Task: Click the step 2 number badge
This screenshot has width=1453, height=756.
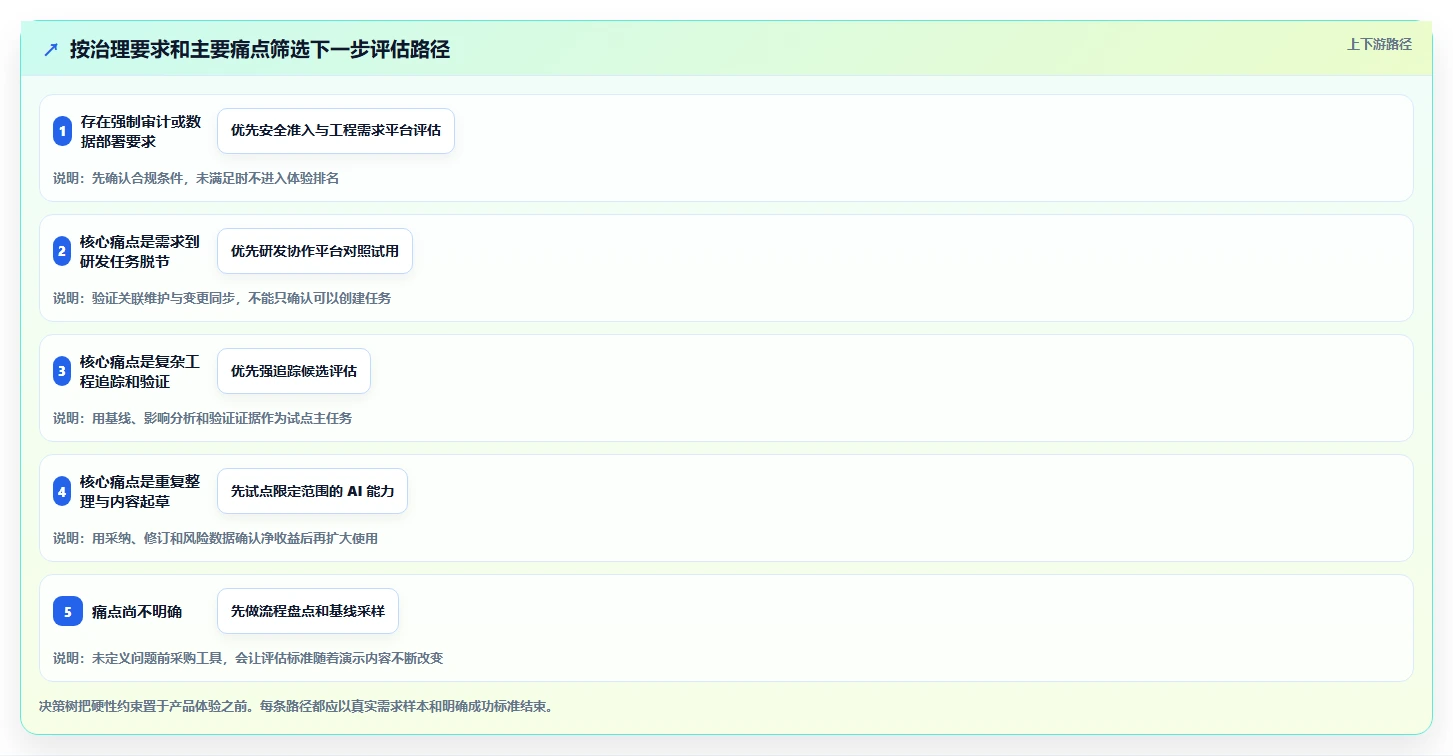Action: pyautogui.click(x=62, y=251)
